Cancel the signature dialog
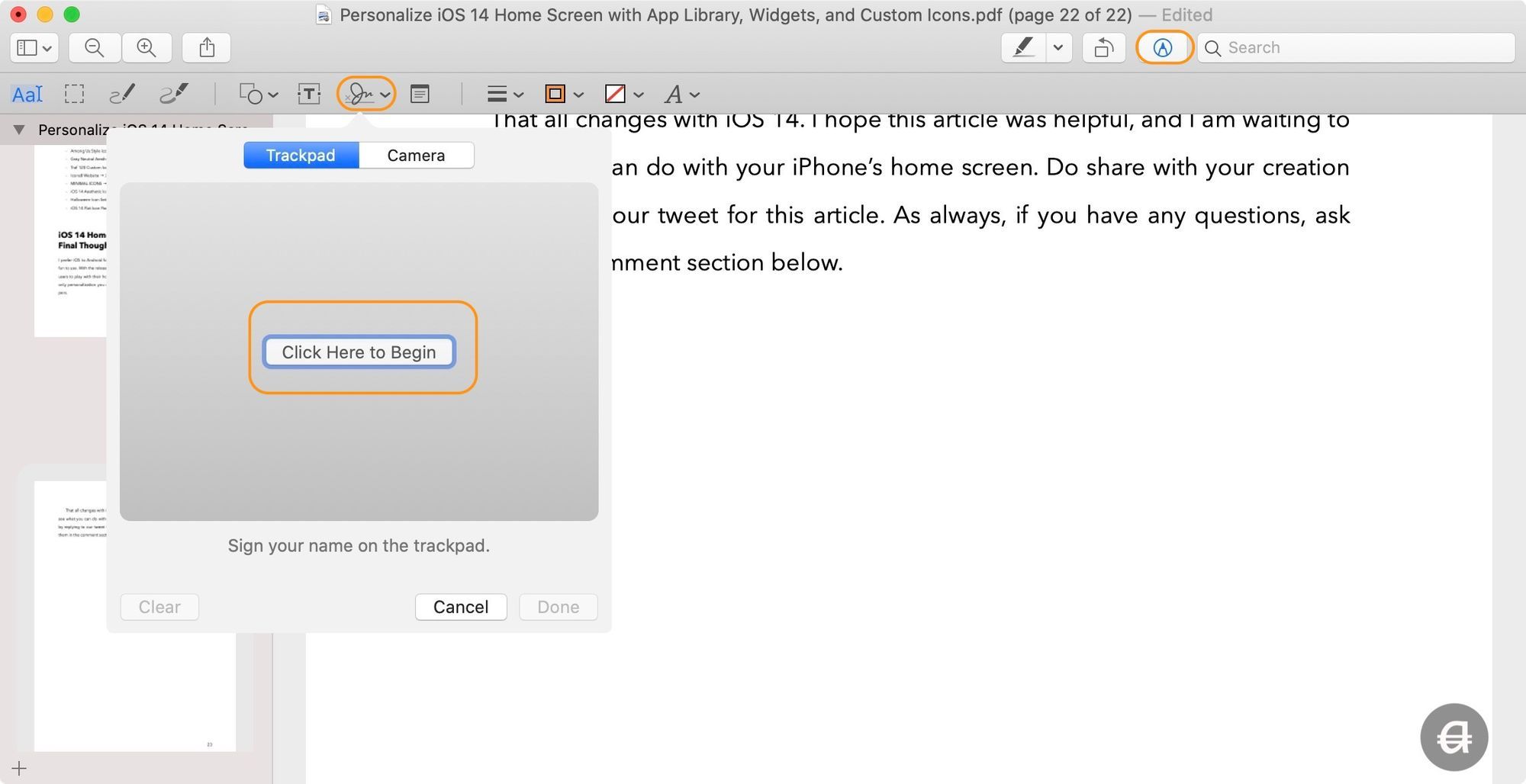 click(x=461, y=607)
